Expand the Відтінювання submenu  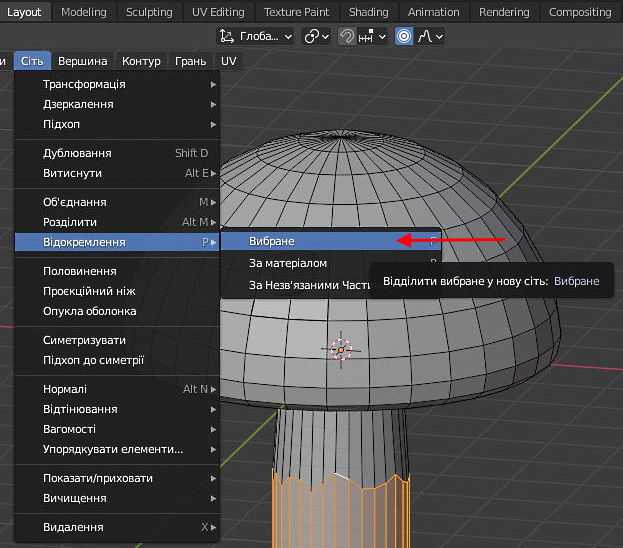(117, 409)
